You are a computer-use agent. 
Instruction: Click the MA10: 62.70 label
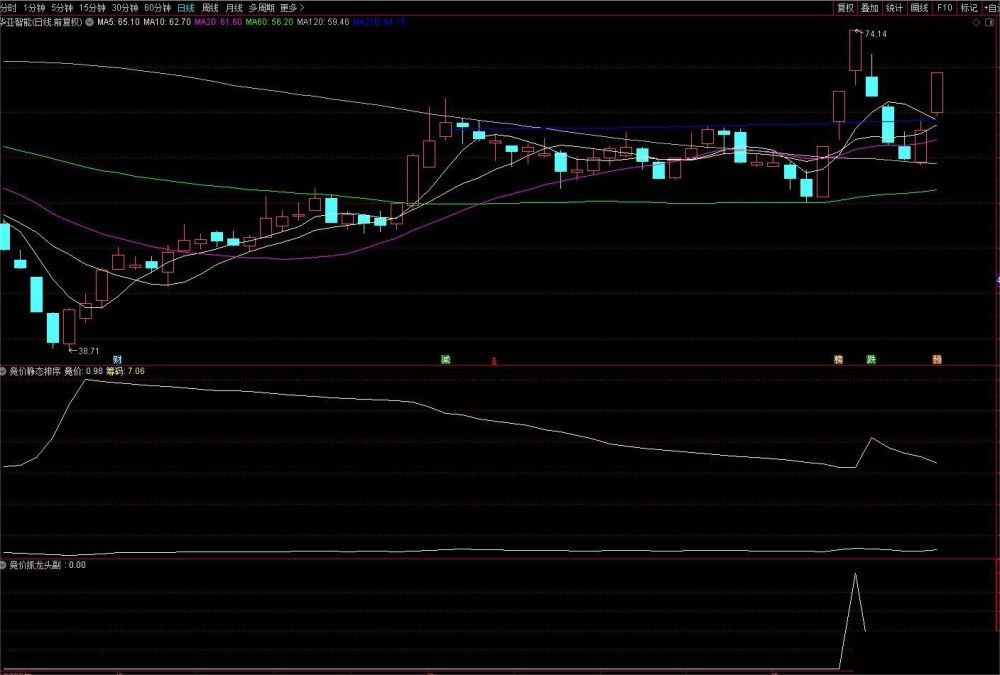point(166,22)
